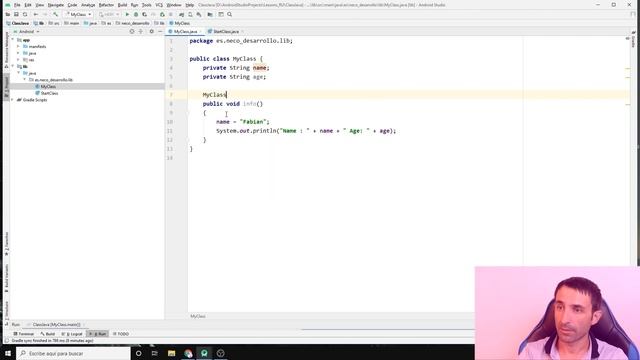
Task: Open the Android project view dropdown
Action: tap(27, 31)
